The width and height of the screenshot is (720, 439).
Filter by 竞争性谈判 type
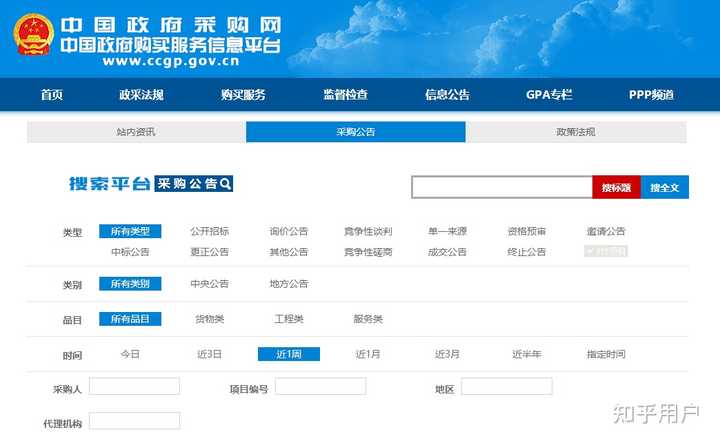[x=368, y=231]
